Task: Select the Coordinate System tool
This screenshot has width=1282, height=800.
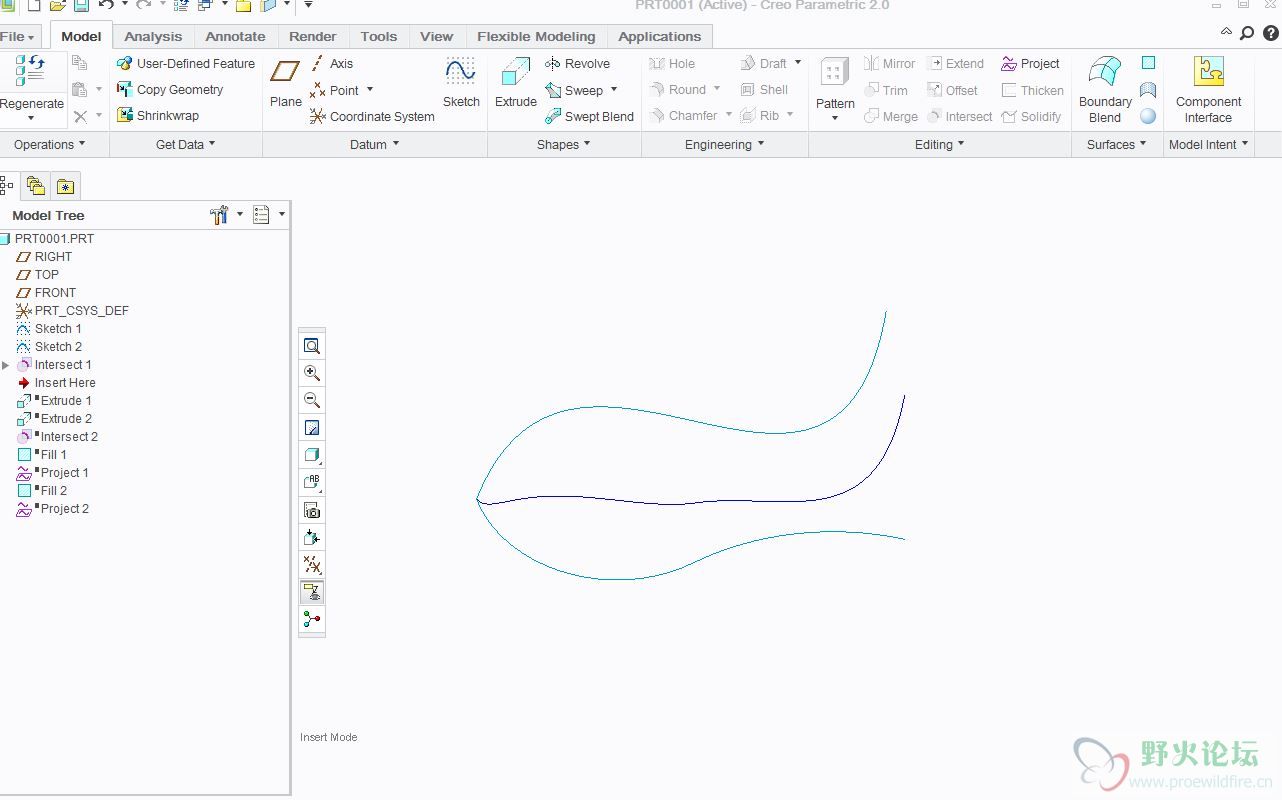Action: [372, 116]
